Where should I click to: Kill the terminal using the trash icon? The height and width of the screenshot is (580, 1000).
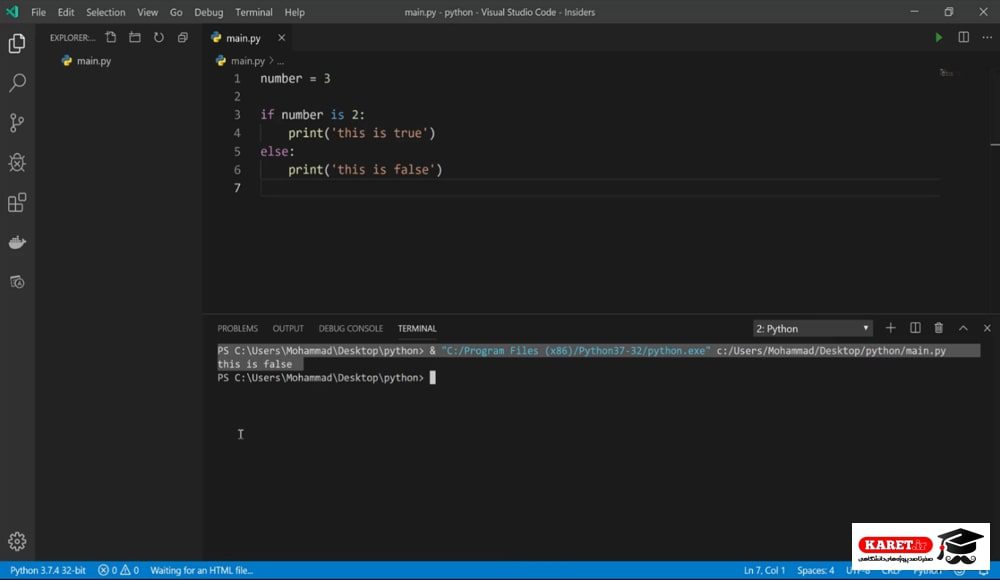pyautogui.click(x=939, y=328)
